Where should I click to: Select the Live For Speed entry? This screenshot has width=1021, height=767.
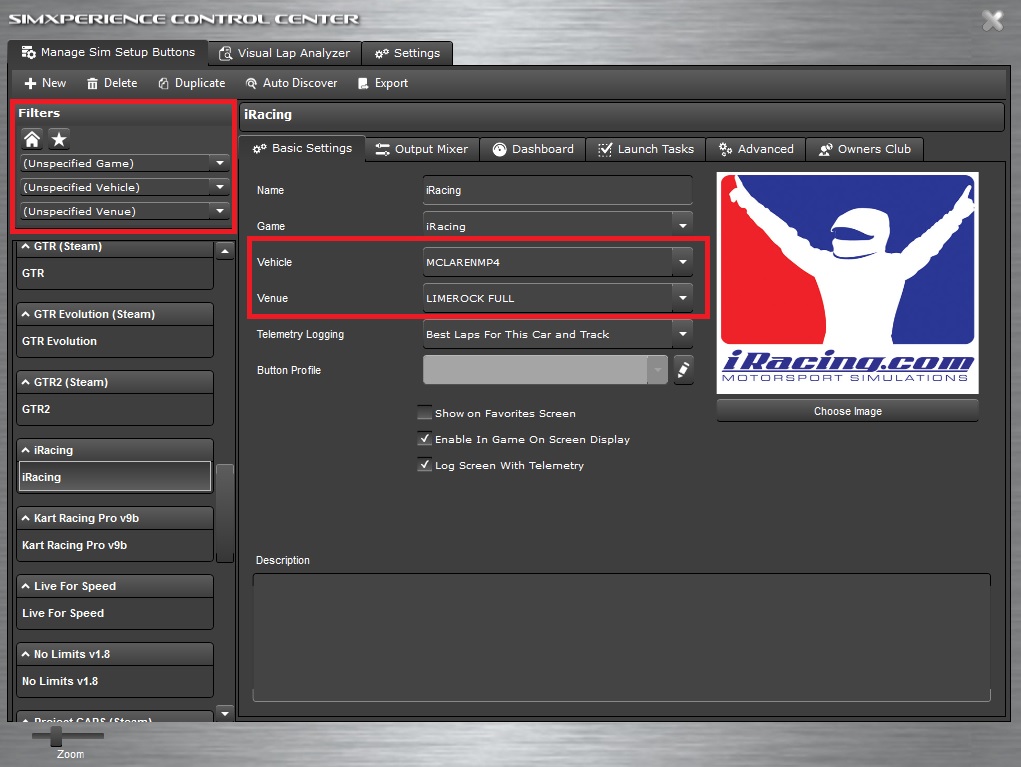(115, 613)
